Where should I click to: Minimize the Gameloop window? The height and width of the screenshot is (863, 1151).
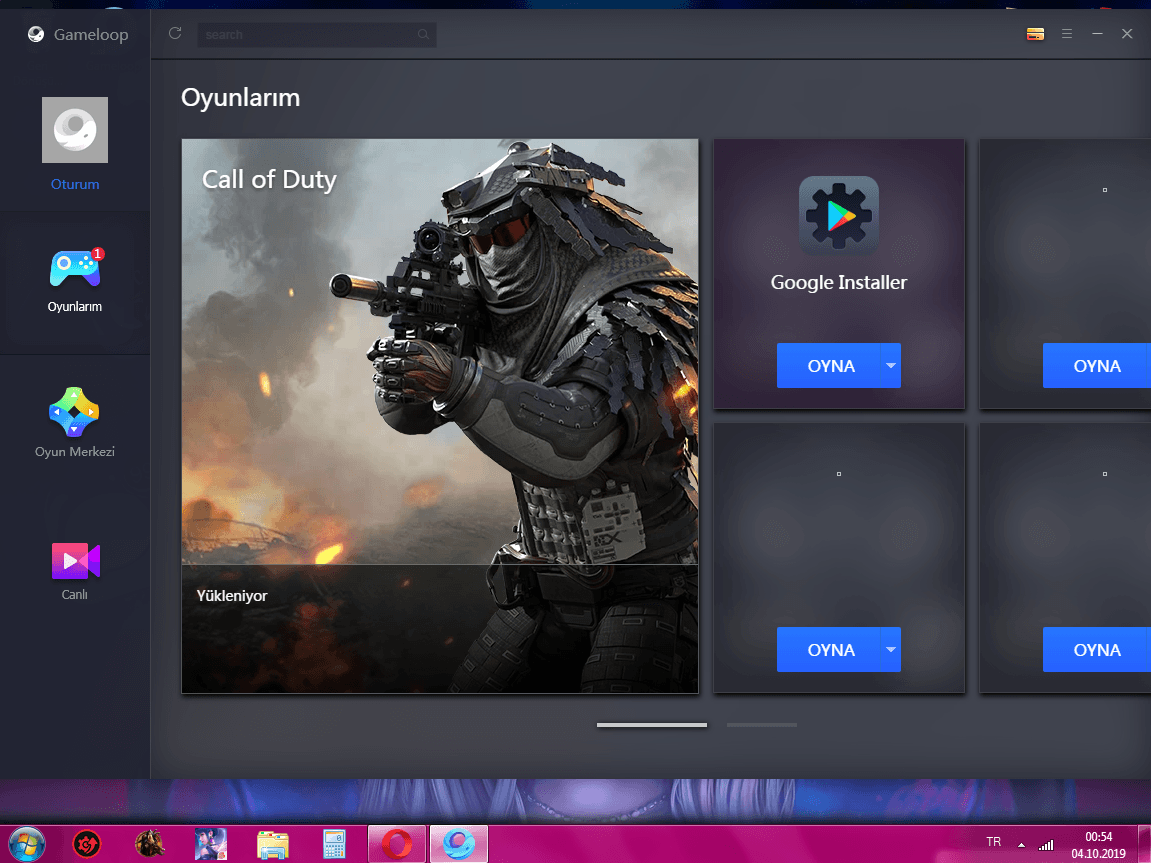coord(1097,34)
